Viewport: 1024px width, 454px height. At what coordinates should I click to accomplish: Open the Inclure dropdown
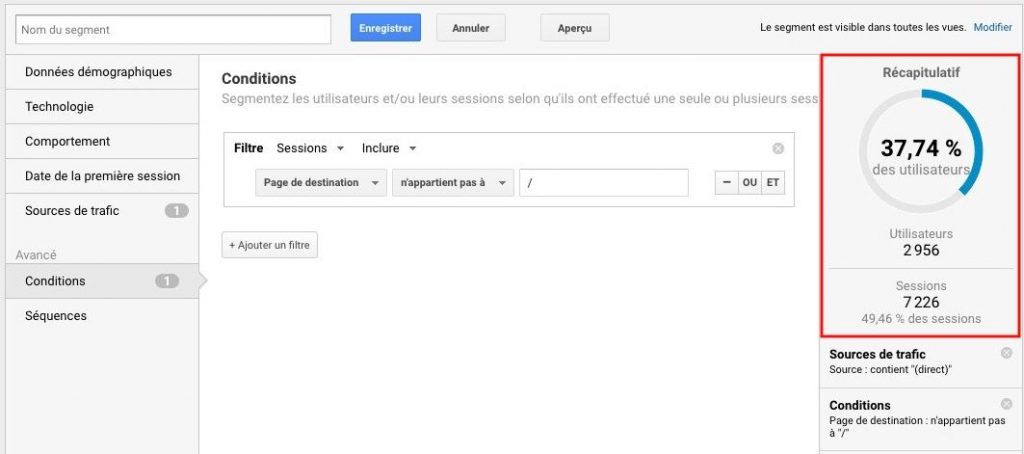389,148
